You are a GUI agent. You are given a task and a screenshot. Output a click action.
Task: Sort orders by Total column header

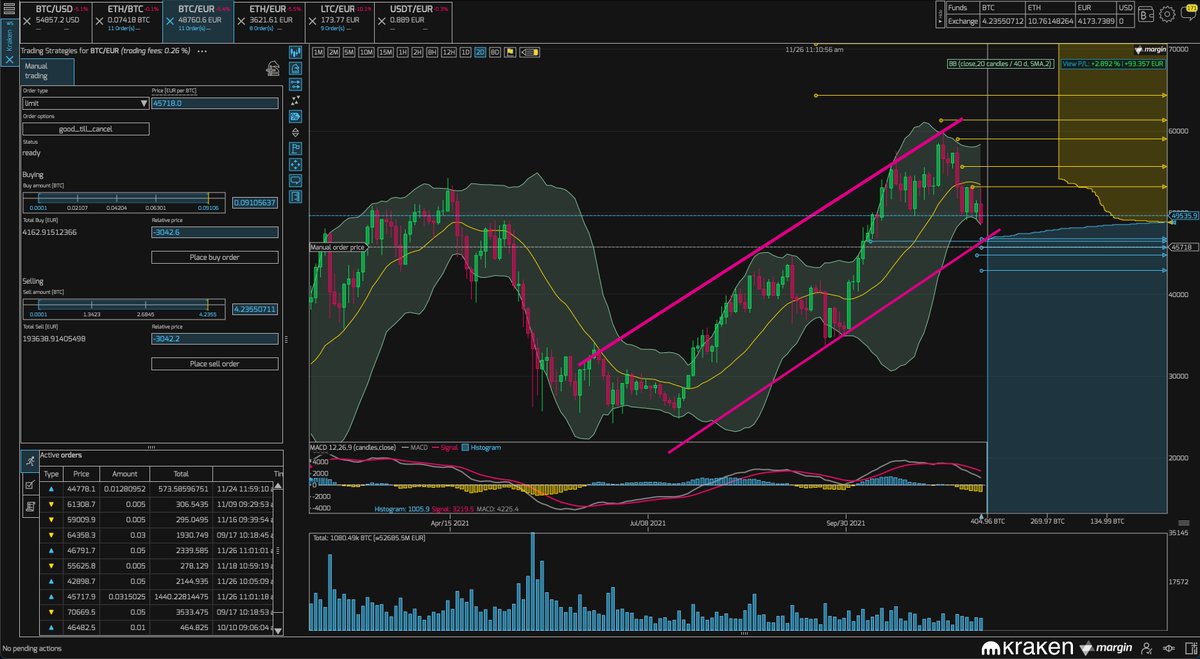(x=182, y=474)
